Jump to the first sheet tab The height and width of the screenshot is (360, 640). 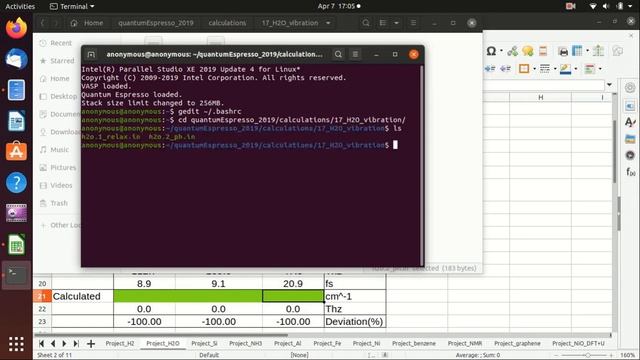pos(41,344)
